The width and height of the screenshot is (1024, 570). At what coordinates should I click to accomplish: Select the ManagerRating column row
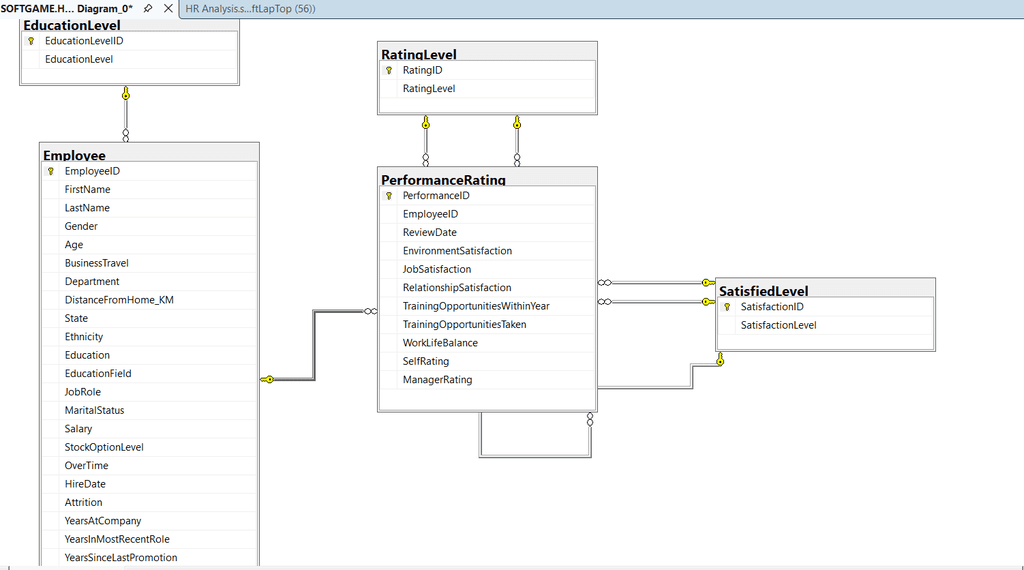point(437,380)
